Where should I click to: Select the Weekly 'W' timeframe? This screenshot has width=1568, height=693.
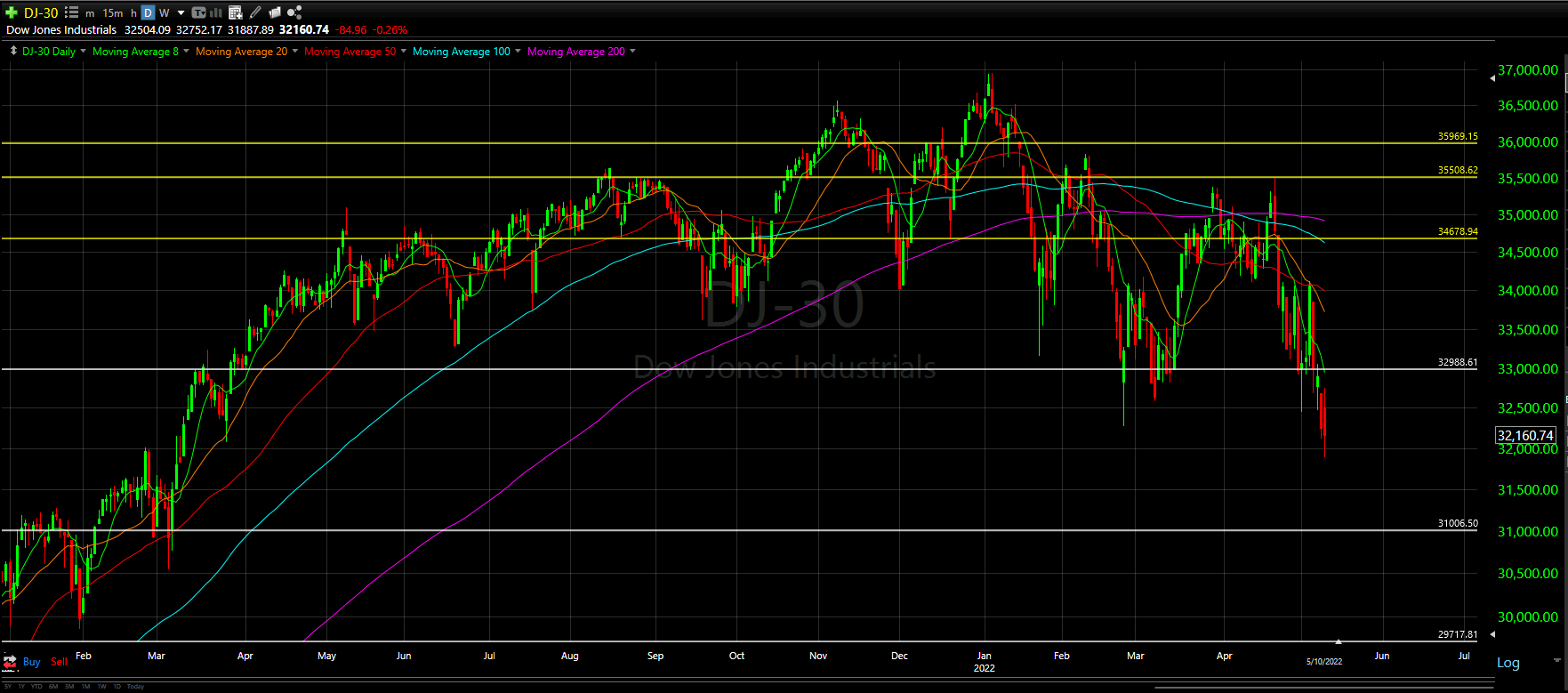pos(164,12)
